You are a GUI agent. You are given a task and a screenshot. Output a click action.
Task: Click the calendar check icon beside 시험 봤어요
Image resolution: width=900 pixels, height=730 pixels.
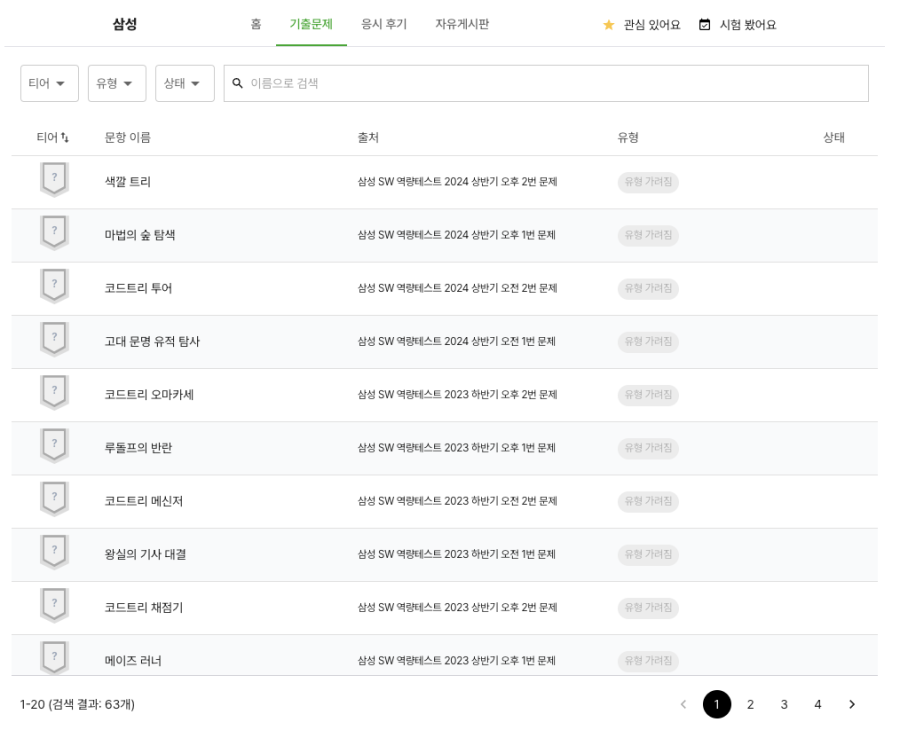[x=704, y=25]
